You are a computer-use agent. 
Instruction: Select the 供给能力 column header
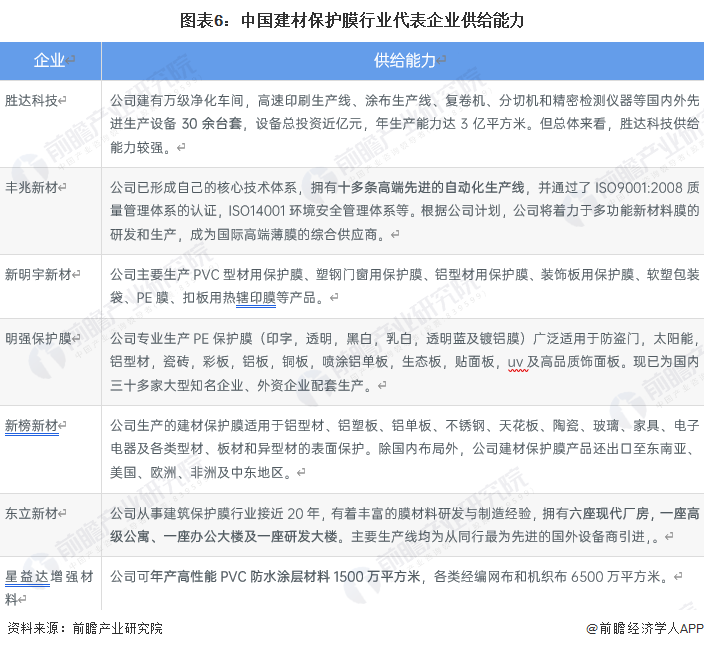pyautogui.click(x=403, y=61)
